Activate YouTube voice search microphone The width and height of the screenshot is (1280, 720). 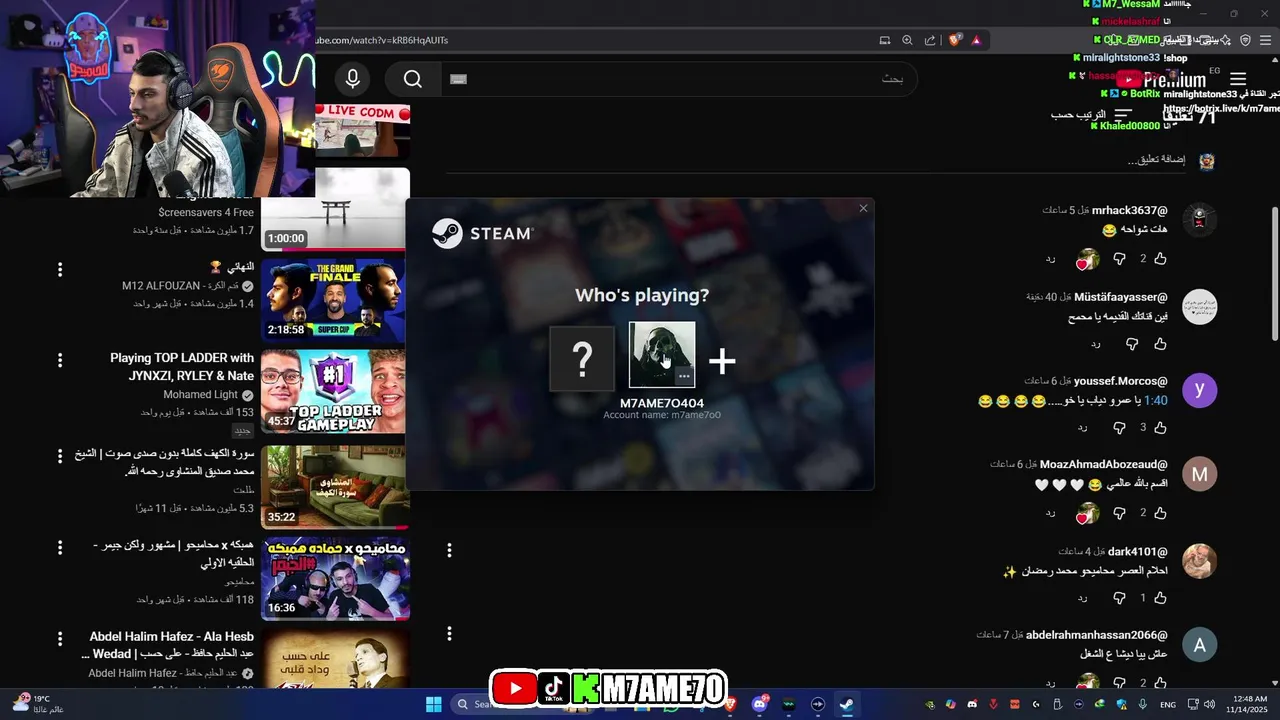point(352,79)
